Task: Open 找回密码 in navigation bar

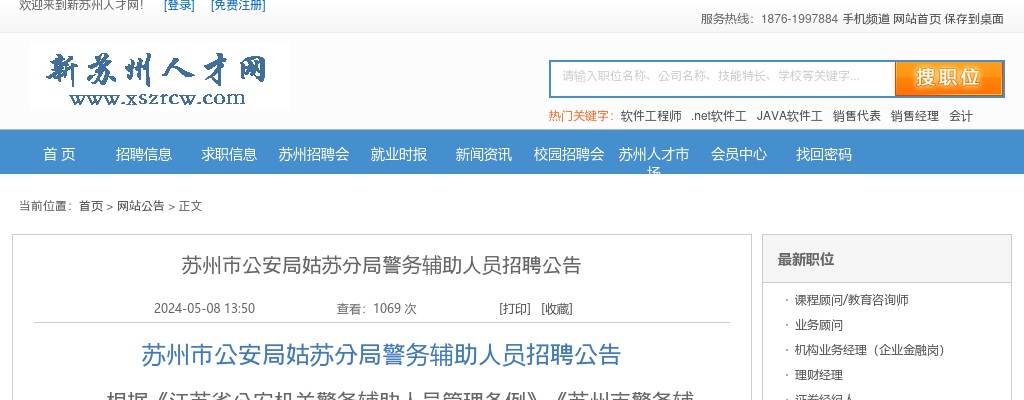Action: [x=824, y=154]
